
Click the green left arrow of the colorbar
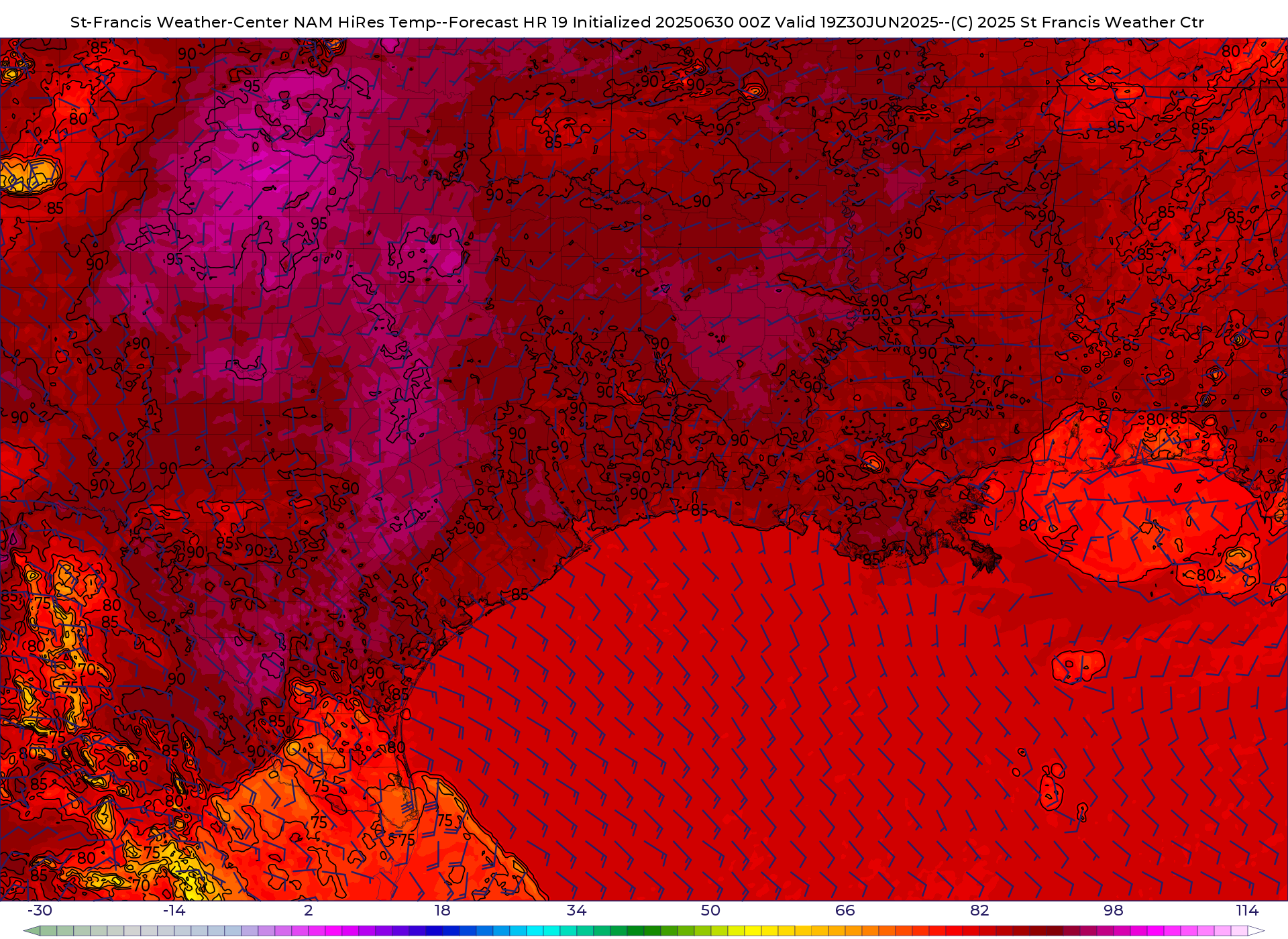pos(32,931)
